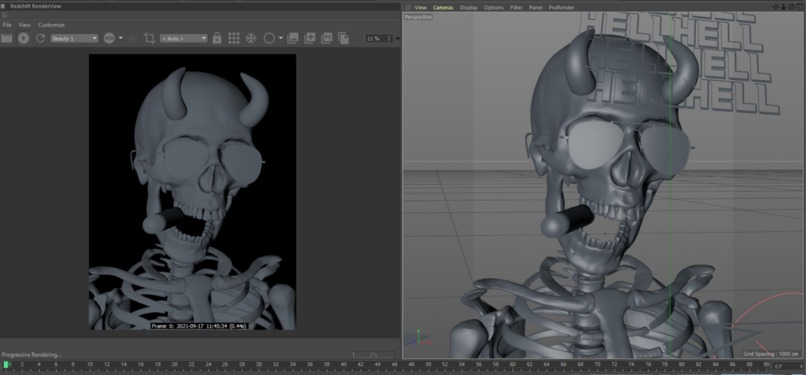Expand arrow beside the circle icon
This screenshot has width=806, height=375.
pyautogui.click(x=281, y=38)
